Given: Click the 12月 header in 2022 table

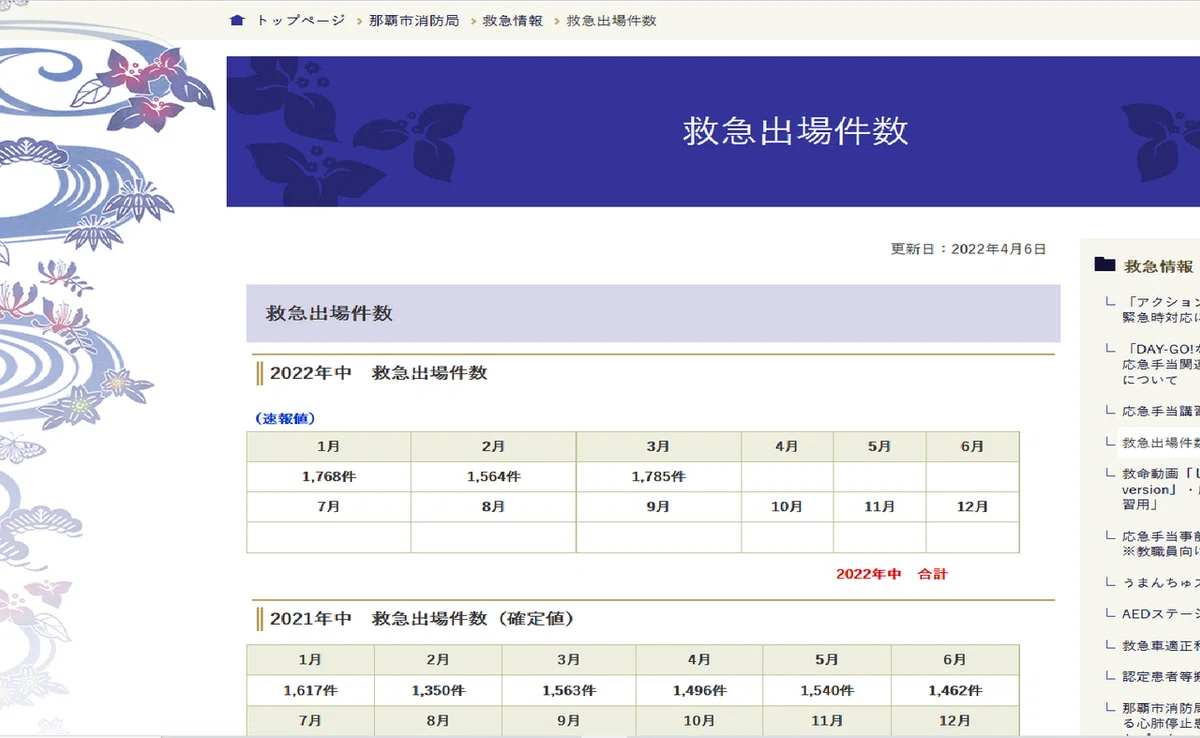Looking at the screenshot, I should point(972,507).
